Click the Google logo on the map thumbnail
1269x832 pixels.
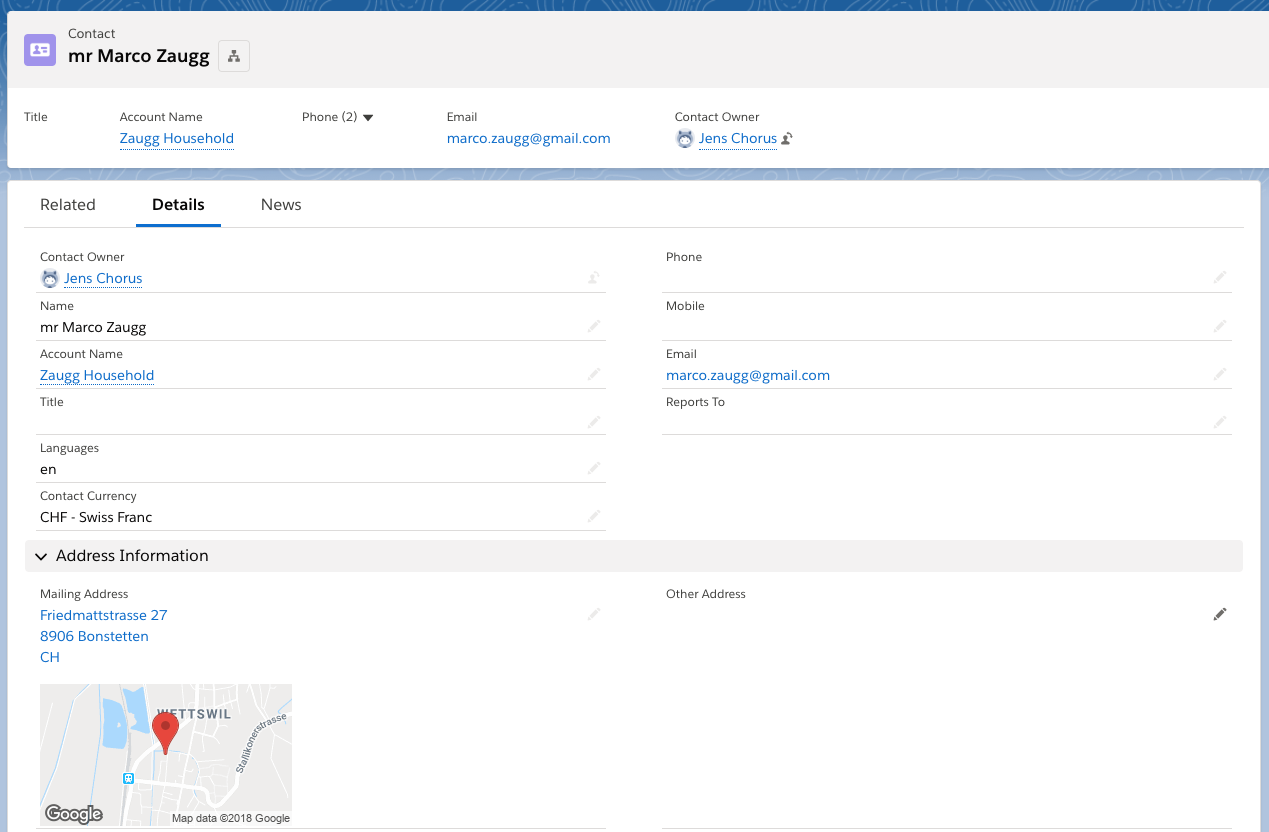[73, 814]
